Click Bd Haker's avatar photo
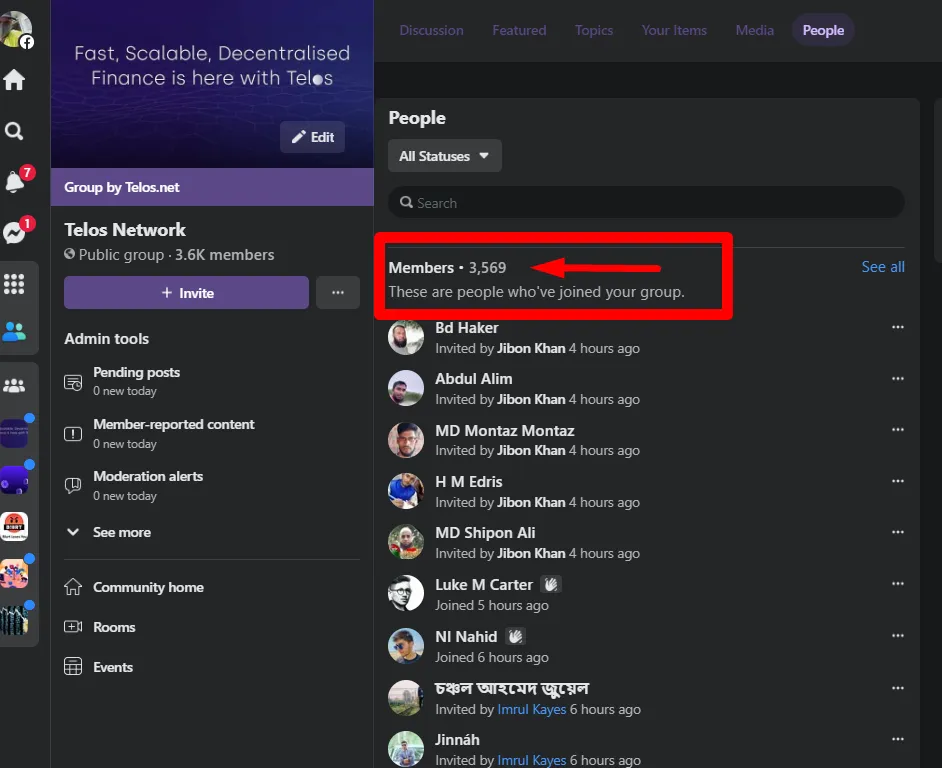Image resolution: width=942 pixels, height=768 pixels. click(406, 337)
